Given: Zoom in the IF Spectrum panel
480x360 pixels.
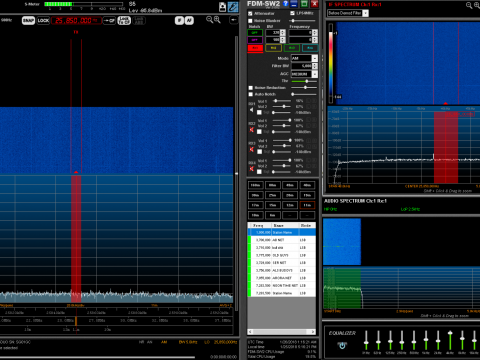Looking at the screenshot, I should coord(477,5).
